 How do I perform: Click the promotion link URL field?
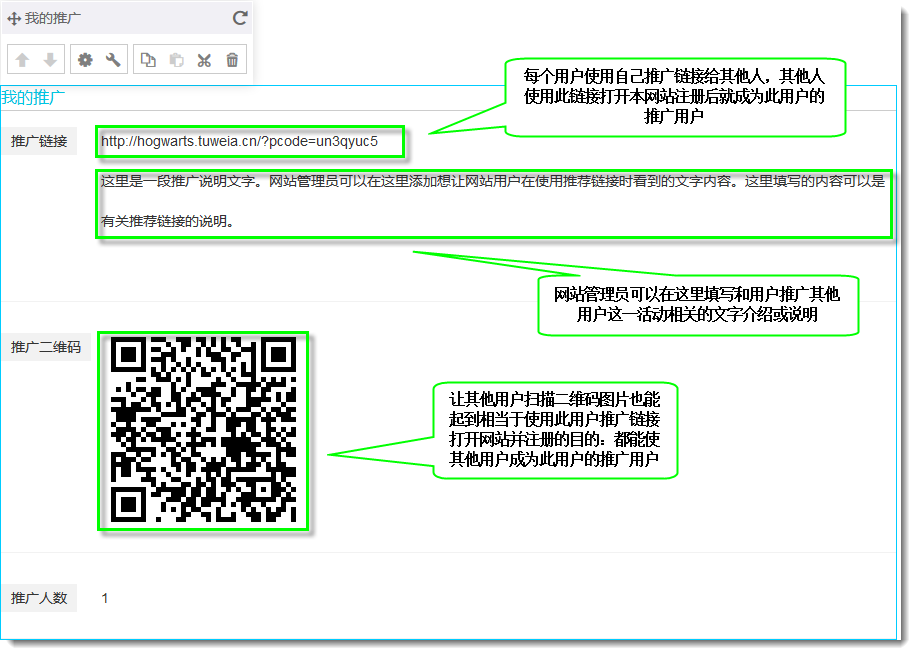coord(250,141)
